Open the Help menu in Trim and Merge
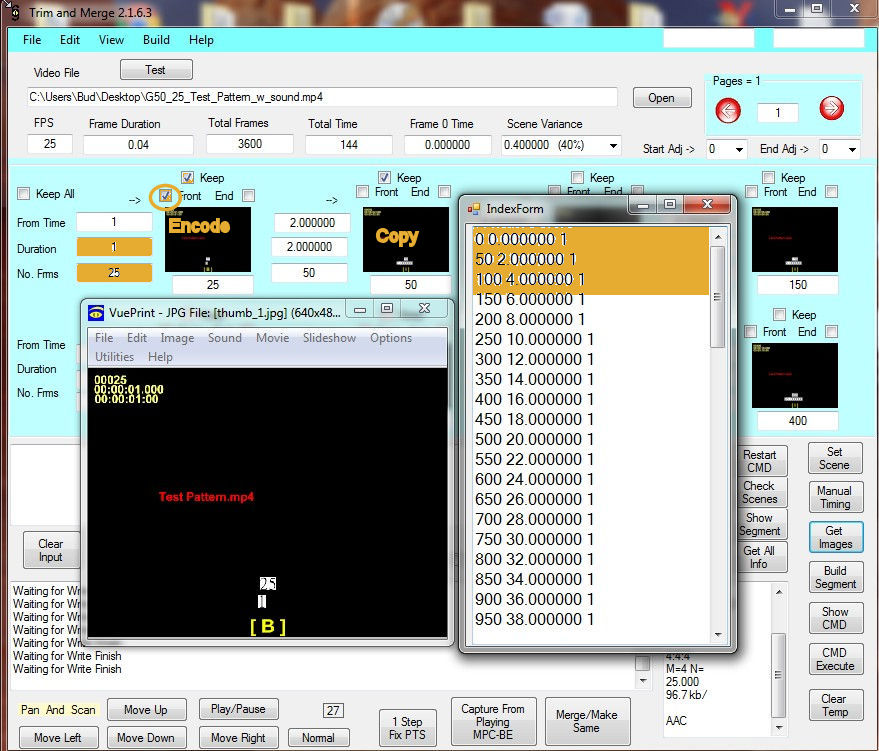The width and height of the screenshot is (879, 751). point(201,40)
